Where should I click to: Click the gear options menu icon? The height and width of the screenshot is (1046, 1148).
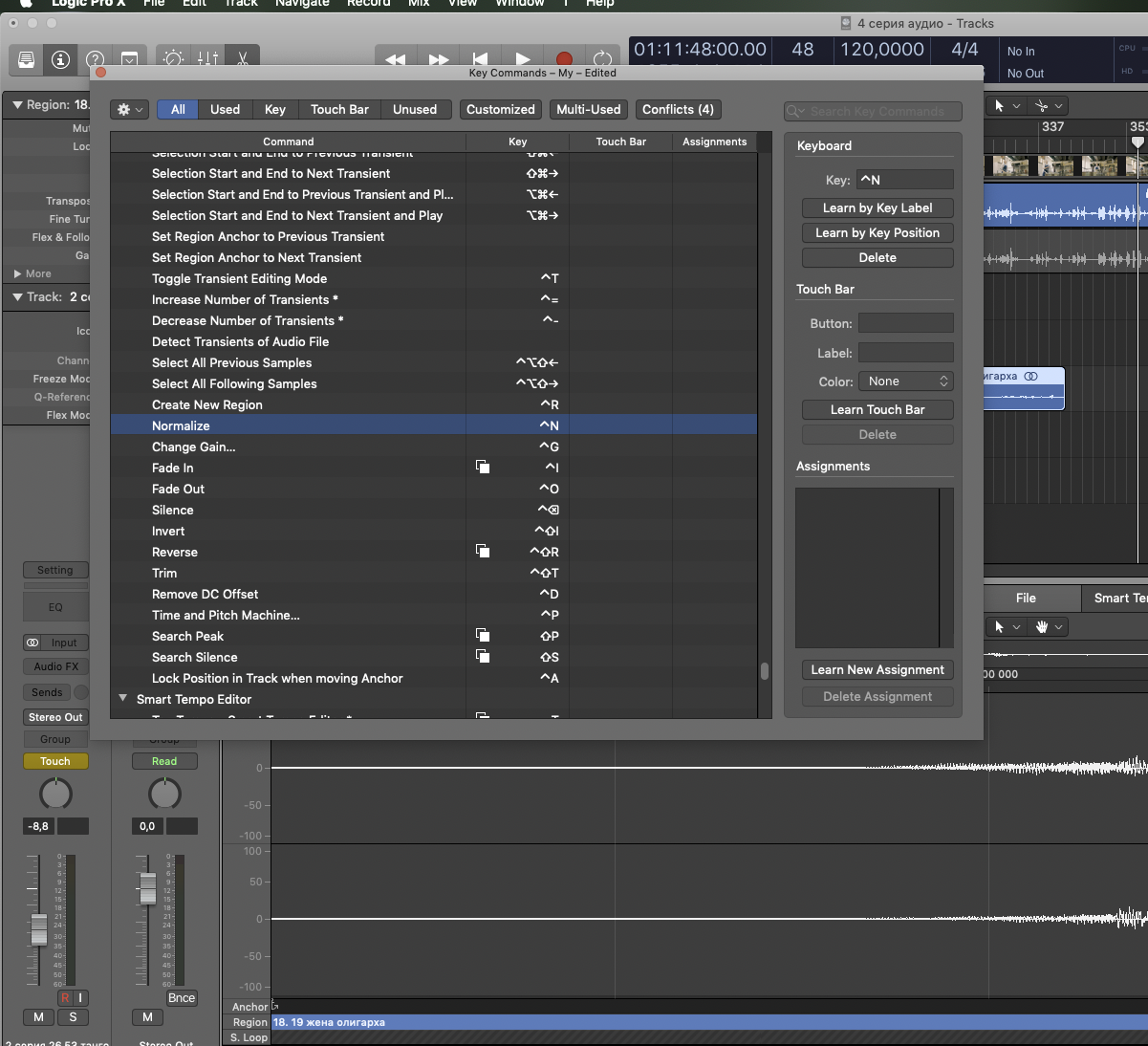[x=129, y=110]
